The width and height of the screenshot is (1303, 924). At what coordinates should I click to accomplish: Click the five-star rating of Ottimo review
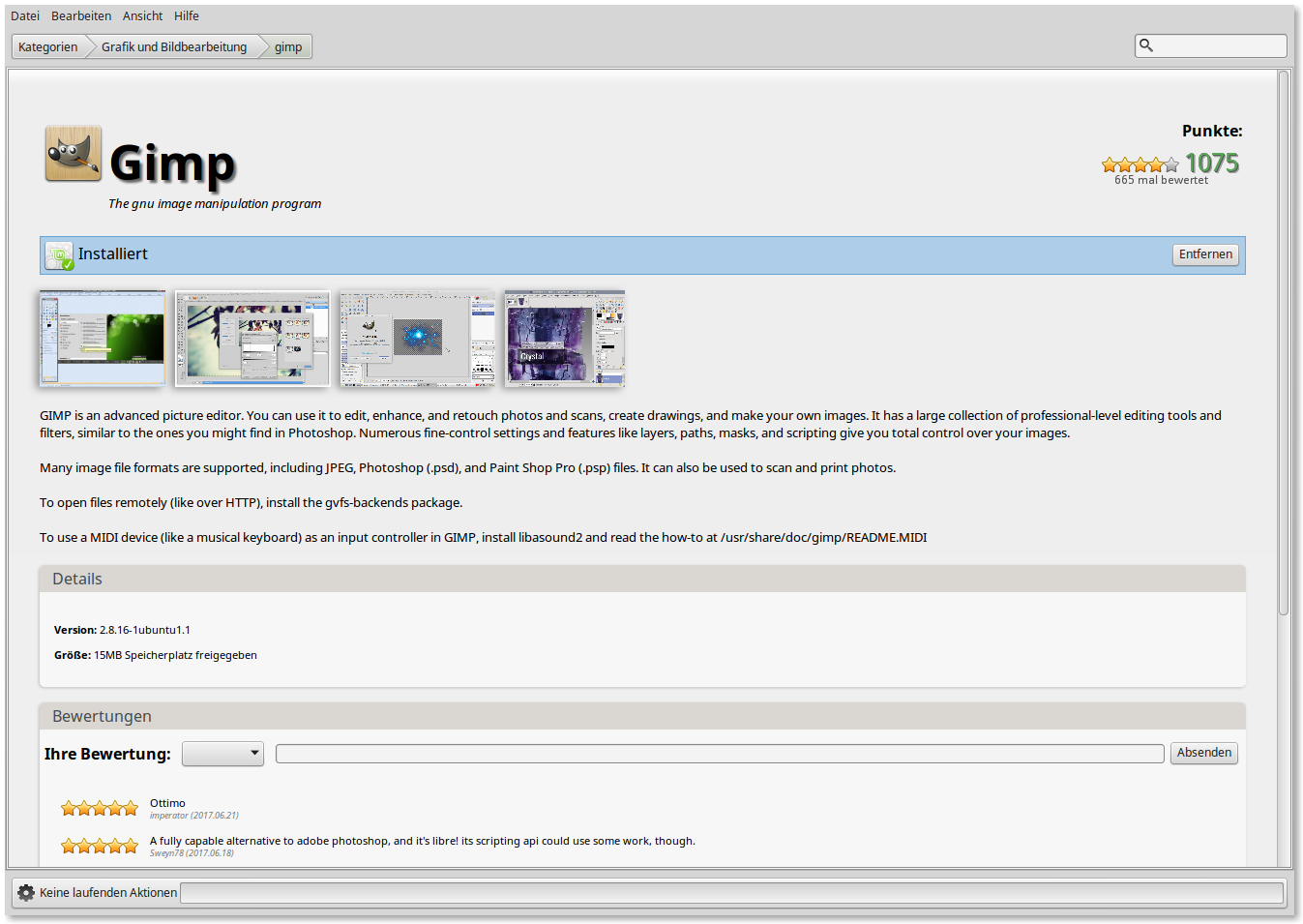pyautogui.click(x=100, y=808)
